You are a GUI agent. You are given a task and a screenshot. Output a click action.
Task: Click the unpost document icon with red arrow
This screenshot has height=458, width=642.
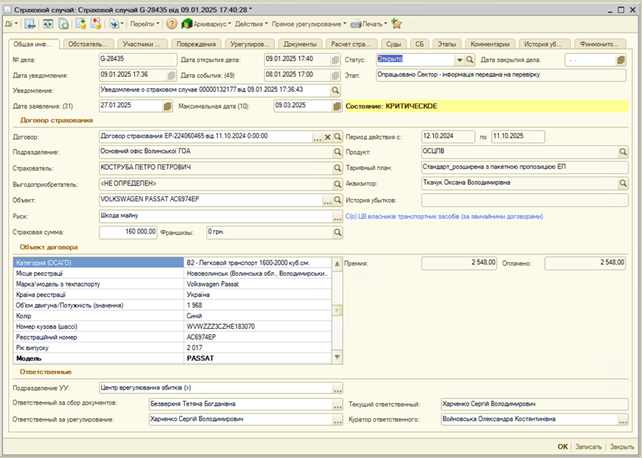click(96, 24)
